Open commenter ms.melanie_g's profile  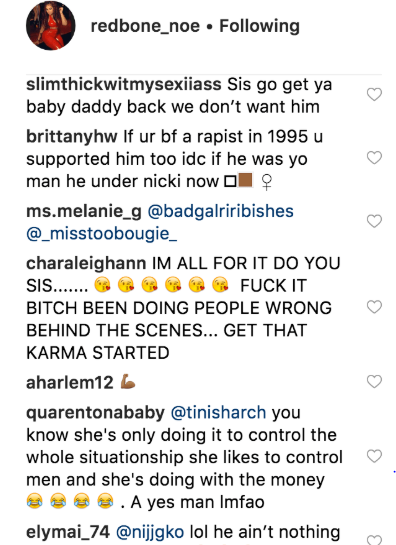tap(84, 212)
